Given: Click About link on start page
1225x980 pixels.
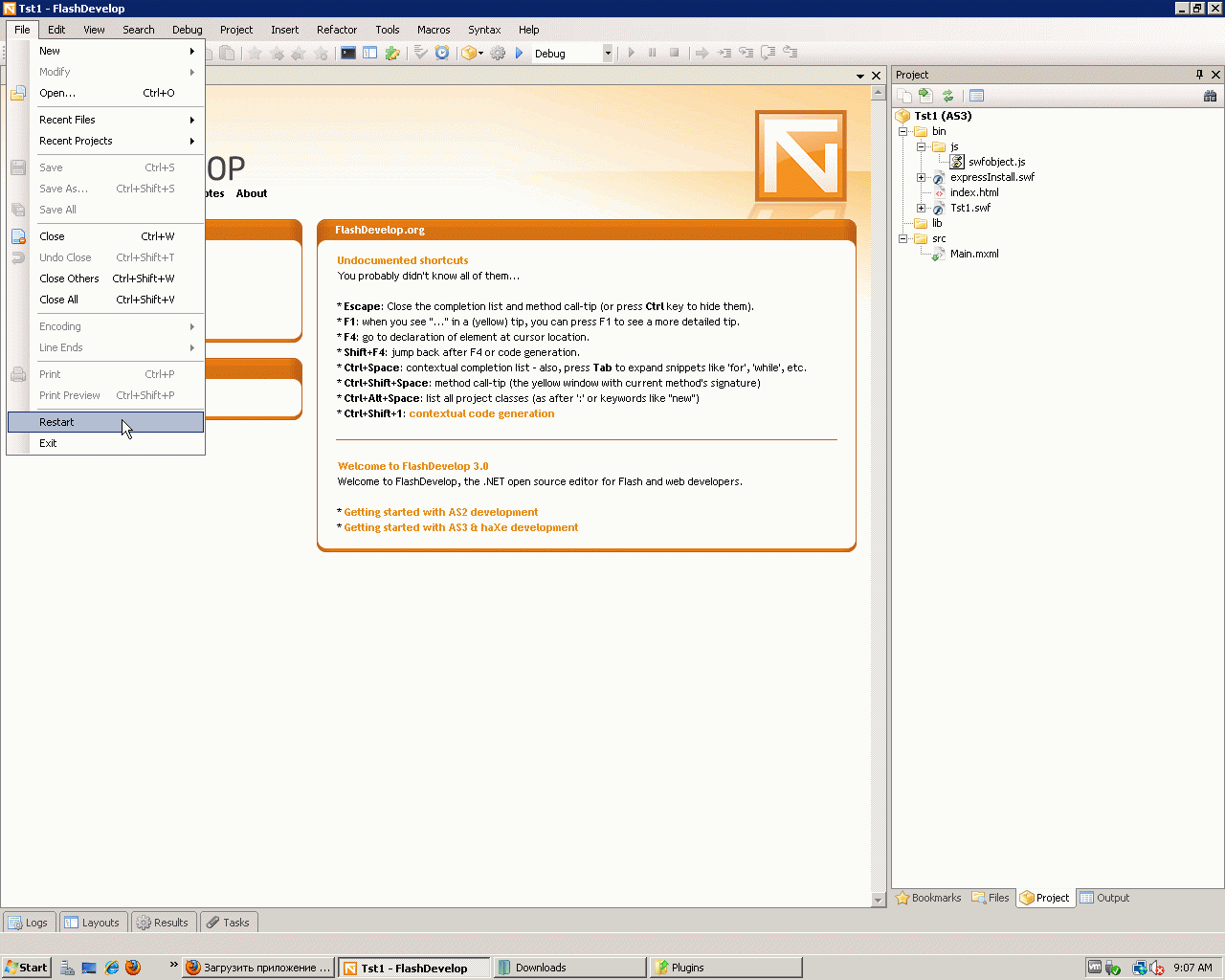Looking at the screenshot, I should [252, 193].
